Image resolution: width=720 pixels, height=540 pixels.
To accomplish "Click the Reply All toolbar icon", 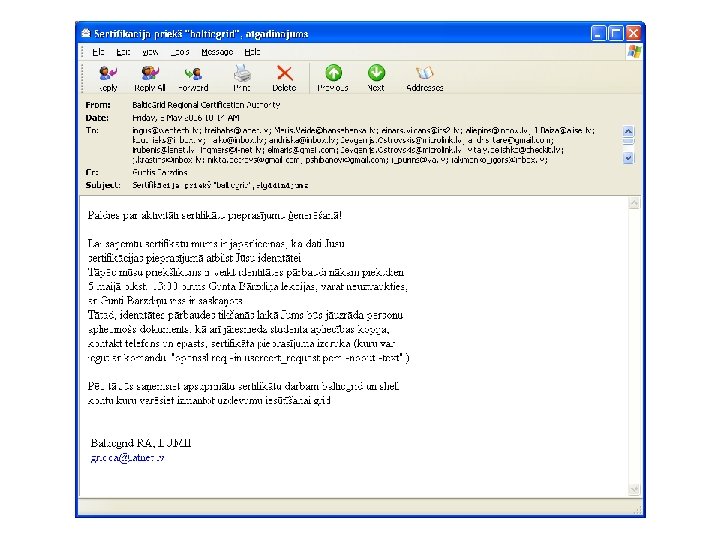I will (x=150, y=78).
